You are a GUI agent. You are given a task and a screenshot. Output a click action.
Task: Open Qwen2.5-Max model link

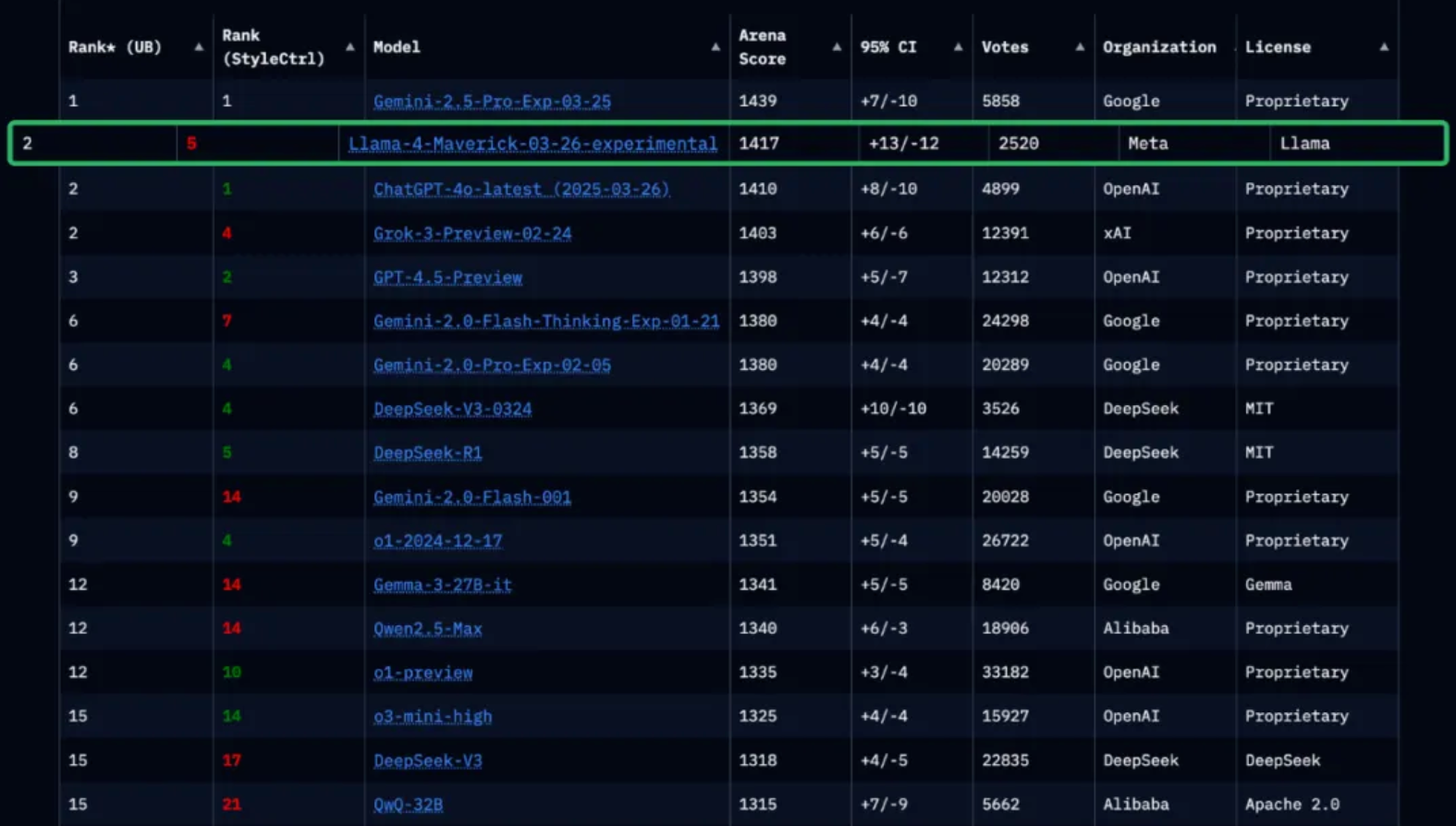pyautogui.click(x=428, y=628)
